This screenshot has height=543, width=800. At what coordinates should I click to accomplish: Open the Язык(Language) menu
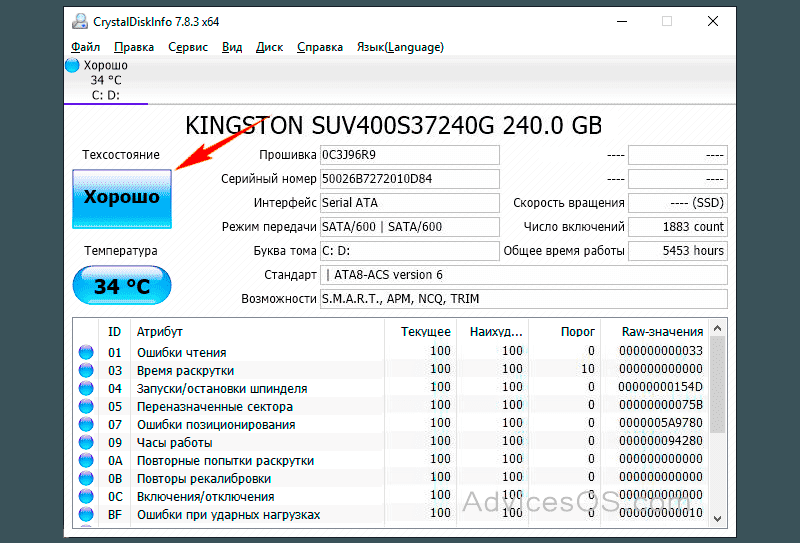coord(400,47)
